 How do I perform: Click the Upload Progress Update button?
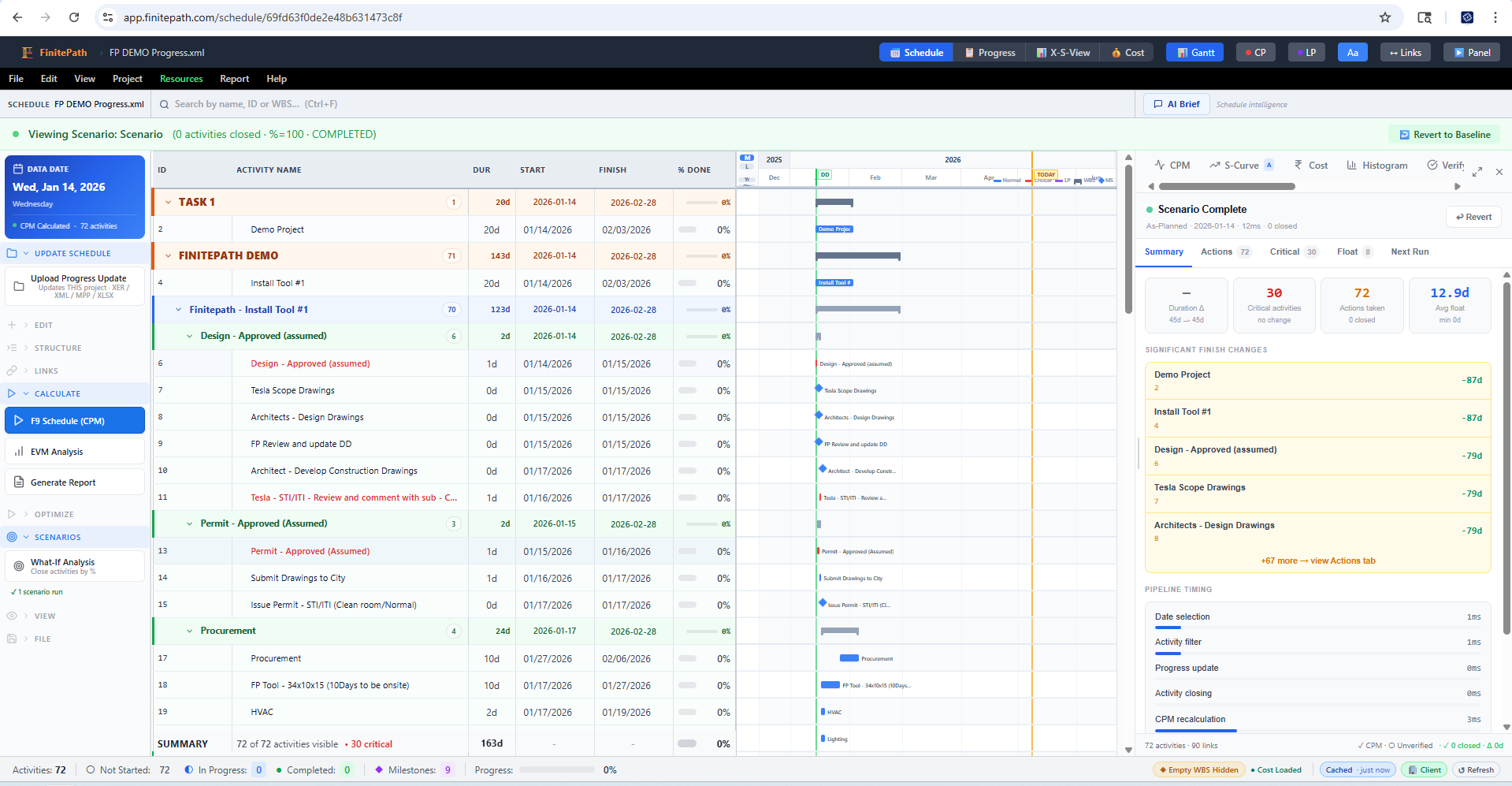tap(75, 287)
